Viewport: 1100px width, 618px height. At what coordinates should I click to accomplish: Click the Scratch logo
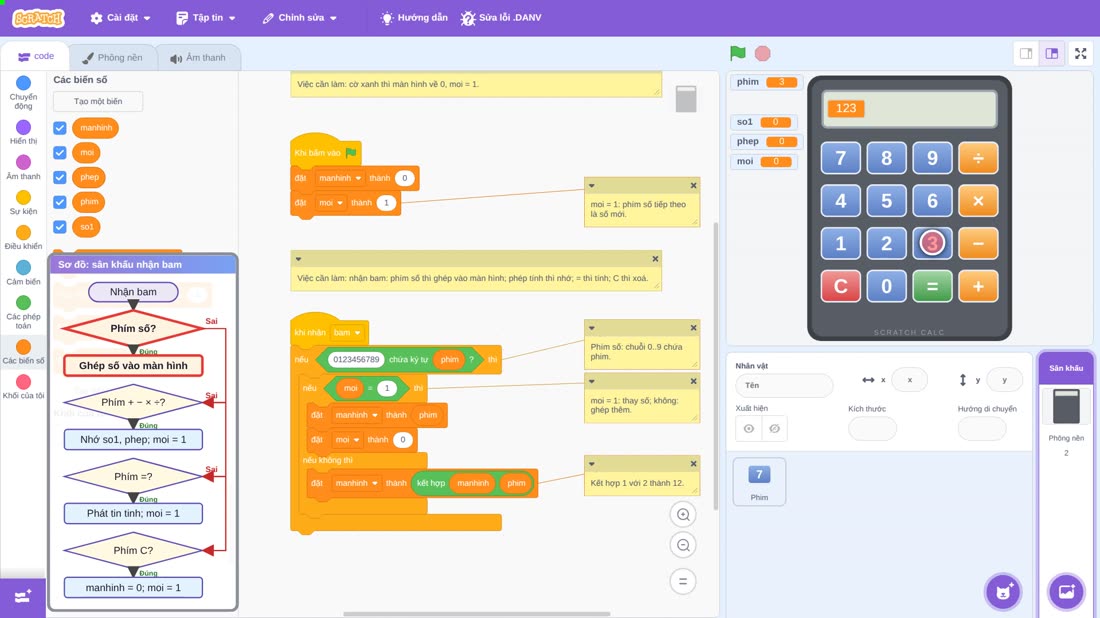coord(39,18)
